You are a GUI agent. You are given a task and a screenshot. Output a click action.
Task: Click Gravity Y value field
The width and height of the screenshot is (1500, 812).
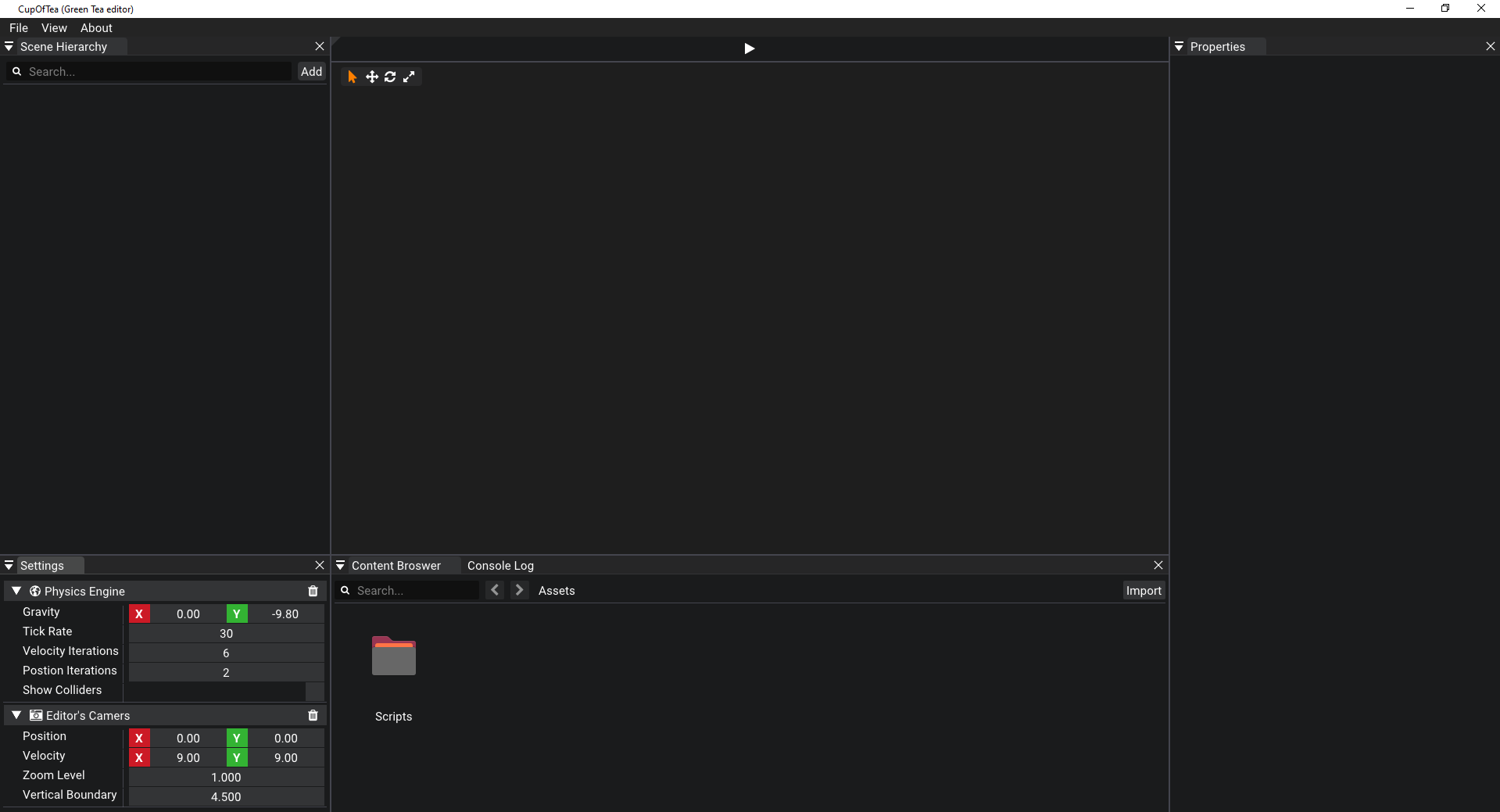(285, 614)
